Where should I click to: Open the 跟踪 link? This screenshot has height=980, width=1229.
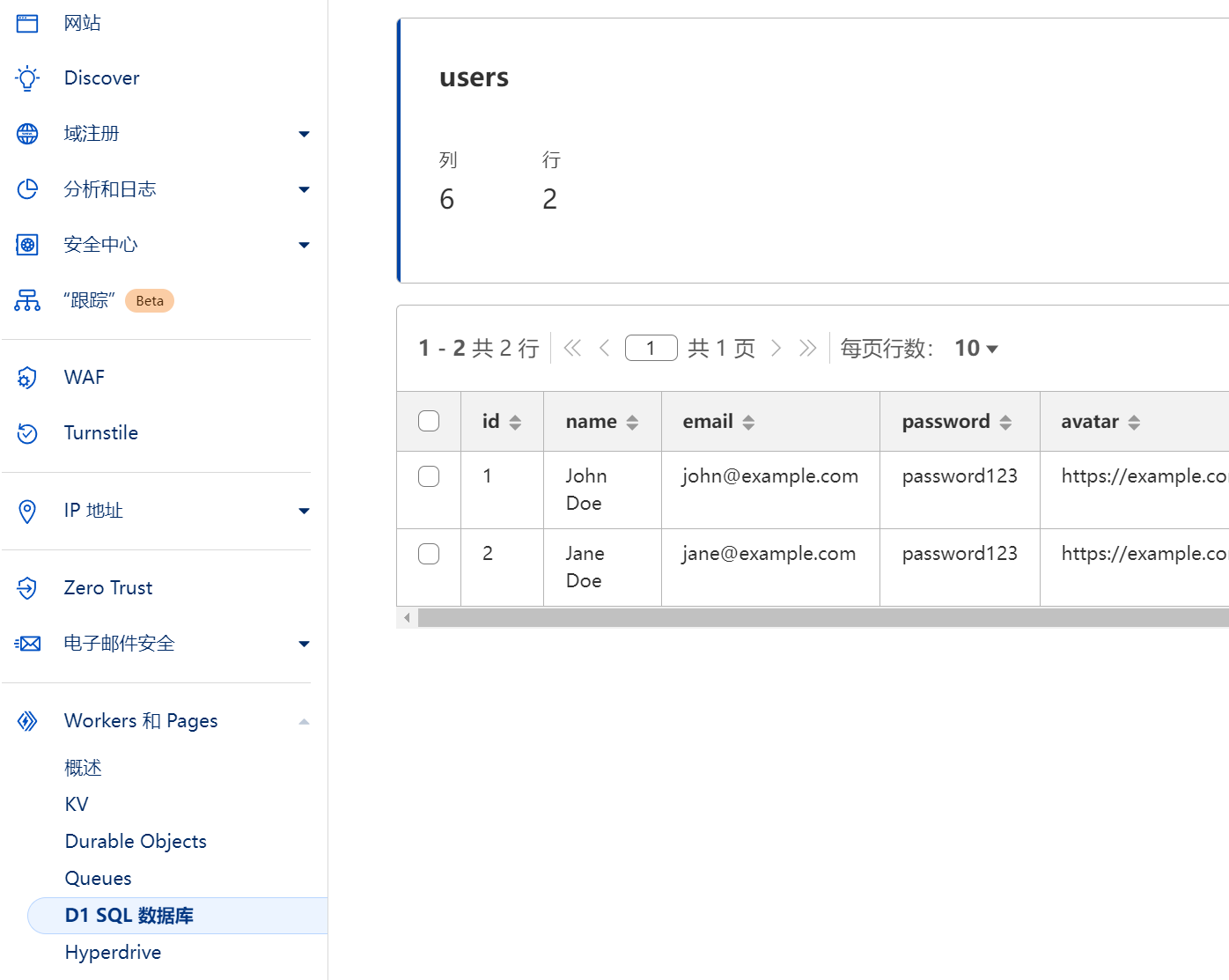89,300
